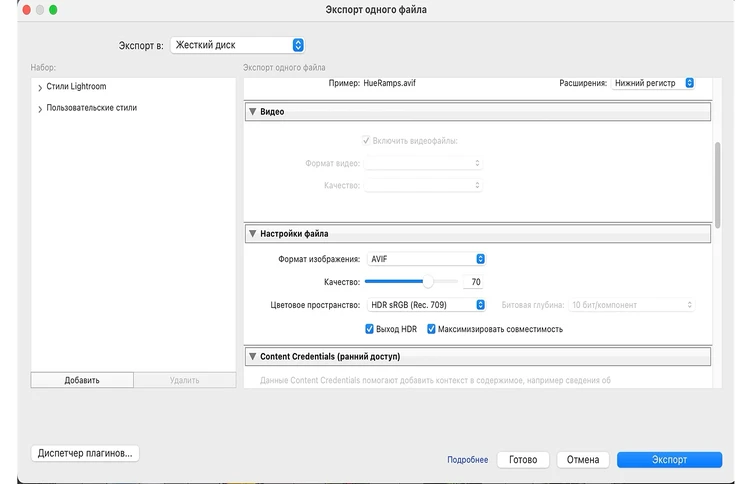Collapse the Настройки файла section triangle

[x=252, y=233]
